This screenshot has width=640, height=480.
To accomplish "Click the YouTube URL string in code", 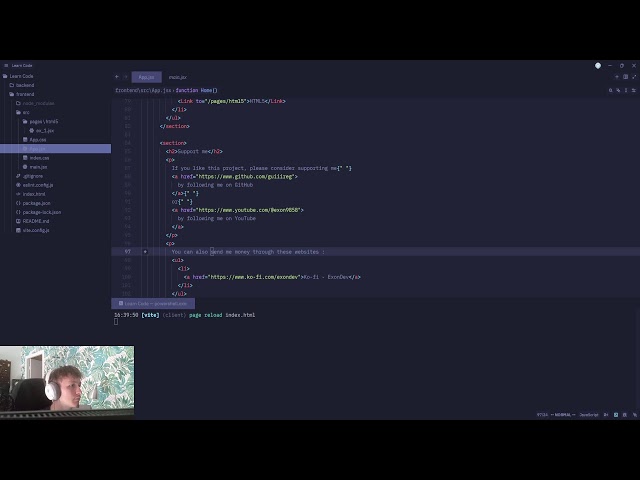I will pyautogui.click(x=248, y=210).
